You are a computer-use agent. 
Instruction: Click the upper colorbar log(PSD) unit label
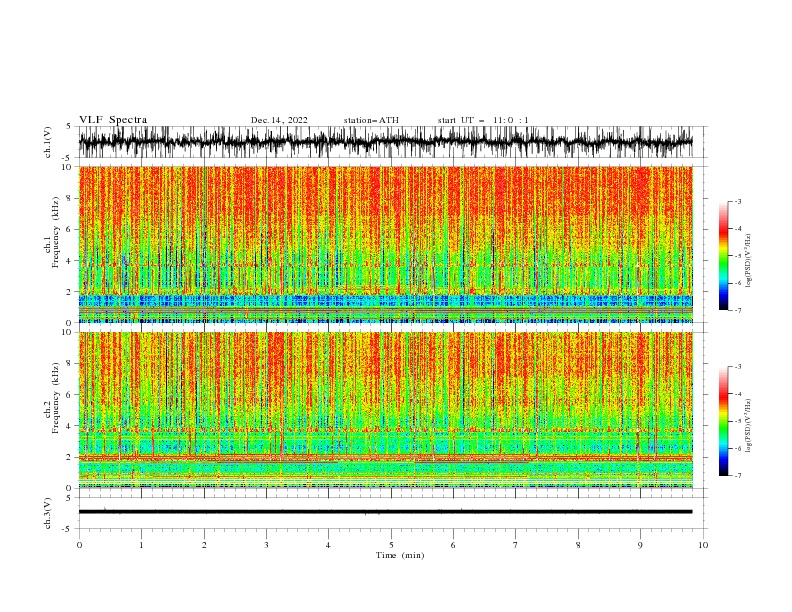[x=749, y=261]
